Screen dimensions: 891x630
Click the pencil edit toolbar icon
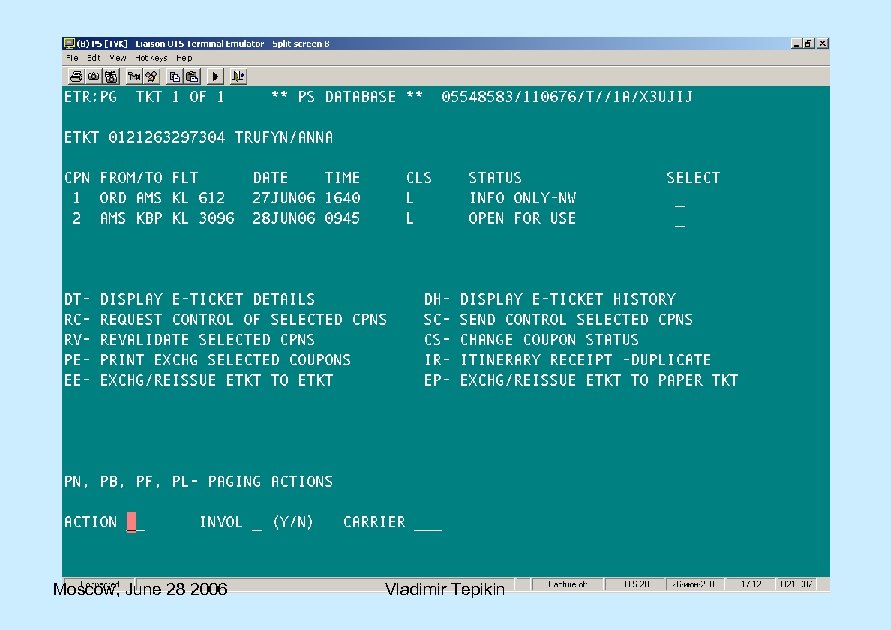pos(152,76)
